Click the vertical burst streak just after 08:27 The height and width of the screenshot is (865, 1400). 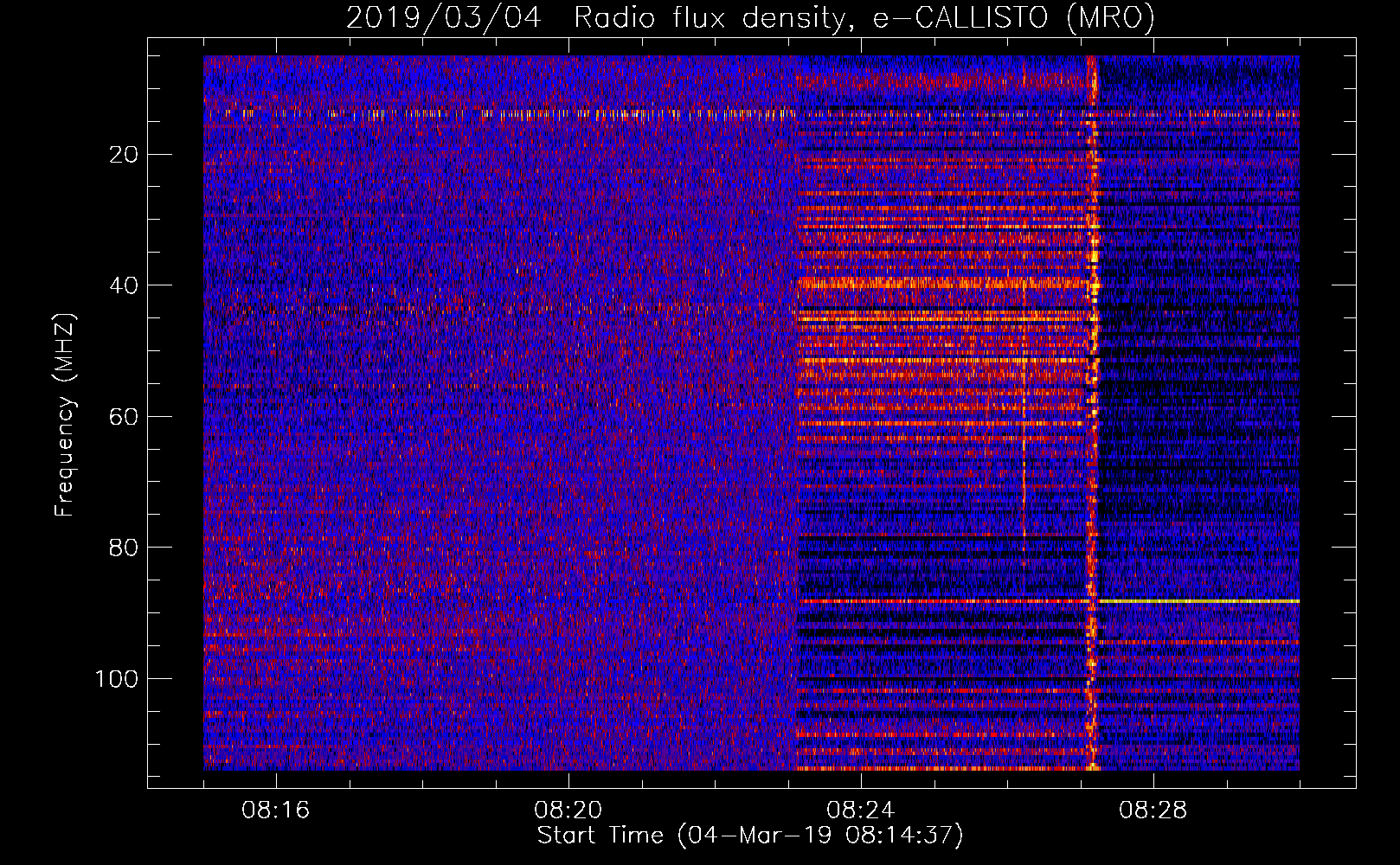coord(1093,413)
